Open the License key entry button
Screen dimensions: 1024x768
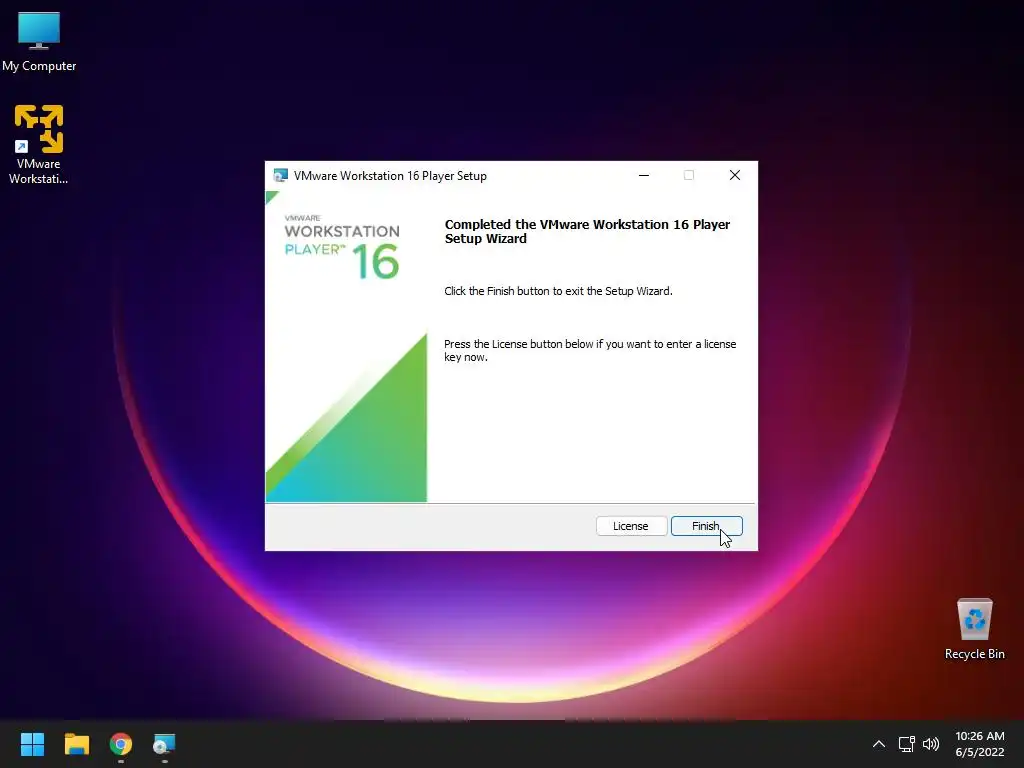(x=631, y=526)
